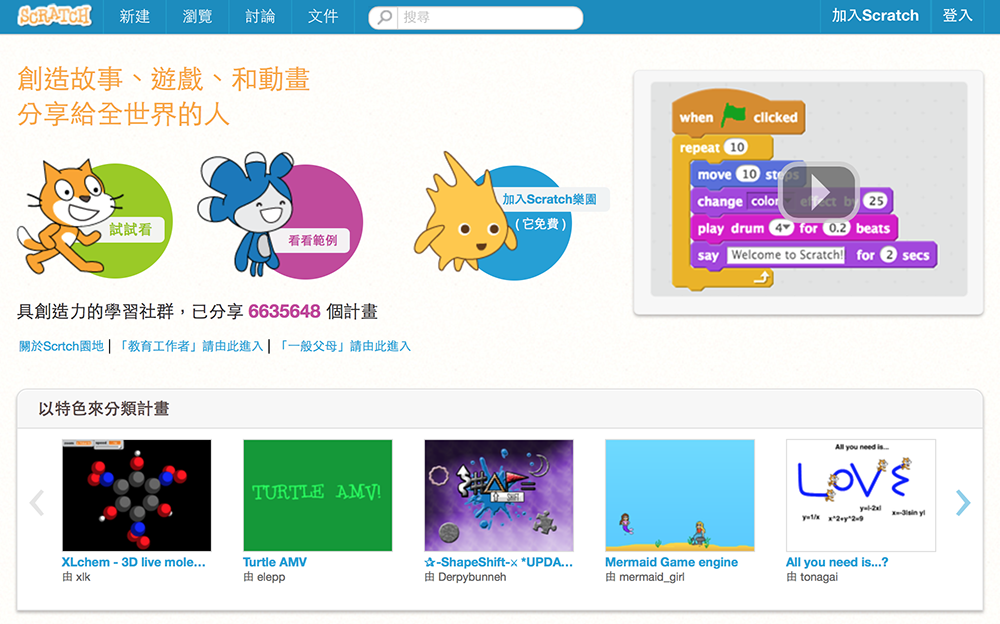Click 登入 to sign in
1000x624 pixels.
(x=957, y=16)
